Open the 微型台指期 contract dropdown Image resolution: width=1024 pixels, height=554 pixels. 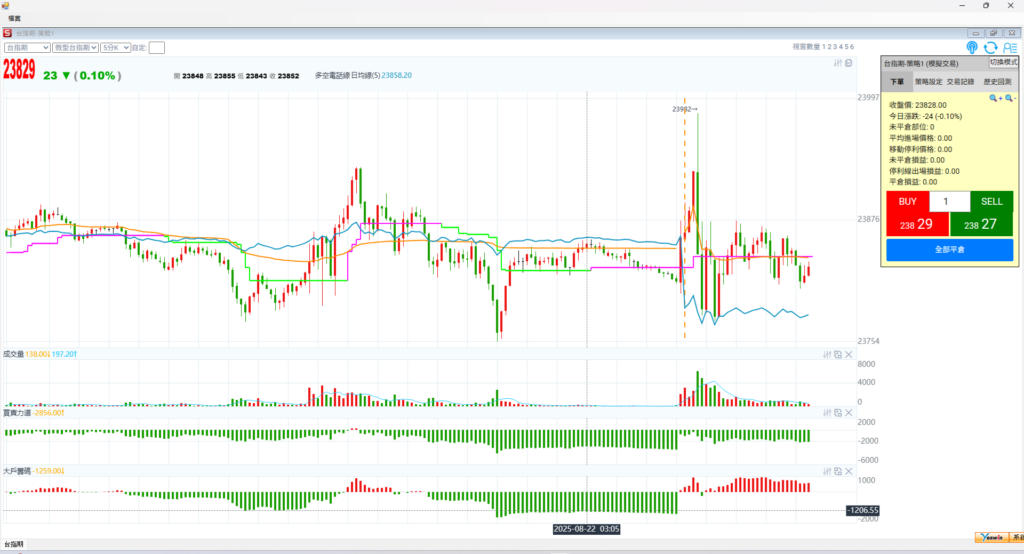tap(76, 47)
